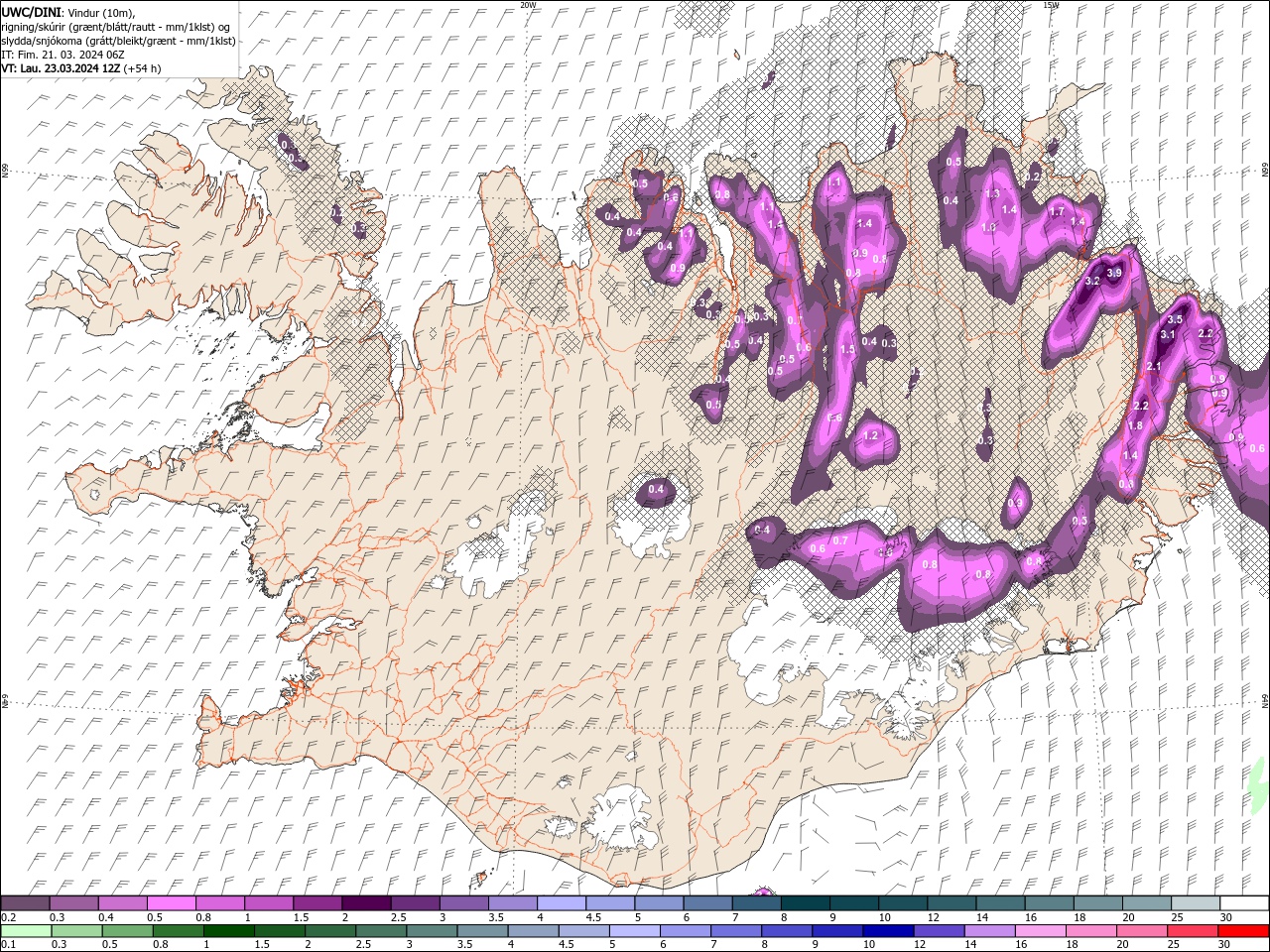The height and width of the screenshot is (952, 1270).
Task: Select the '1.7' snowfall value in the northeast
Action: 1057,212
